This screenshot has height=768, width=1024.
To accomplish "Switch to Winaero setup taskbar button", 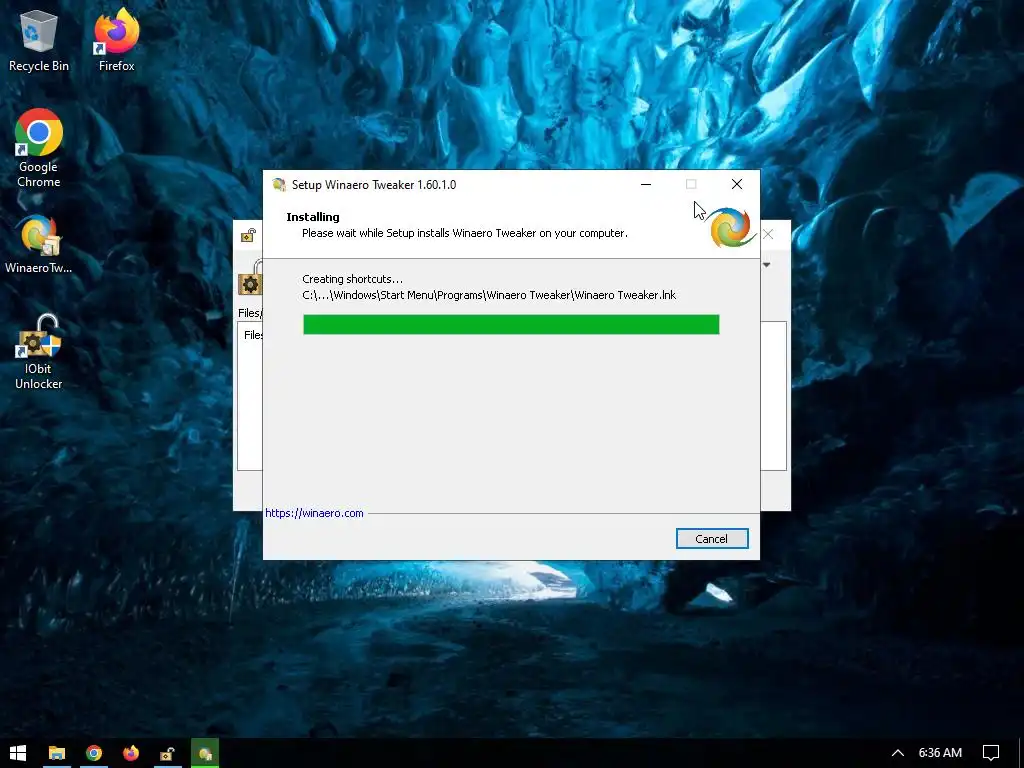I will click(205, 753).
